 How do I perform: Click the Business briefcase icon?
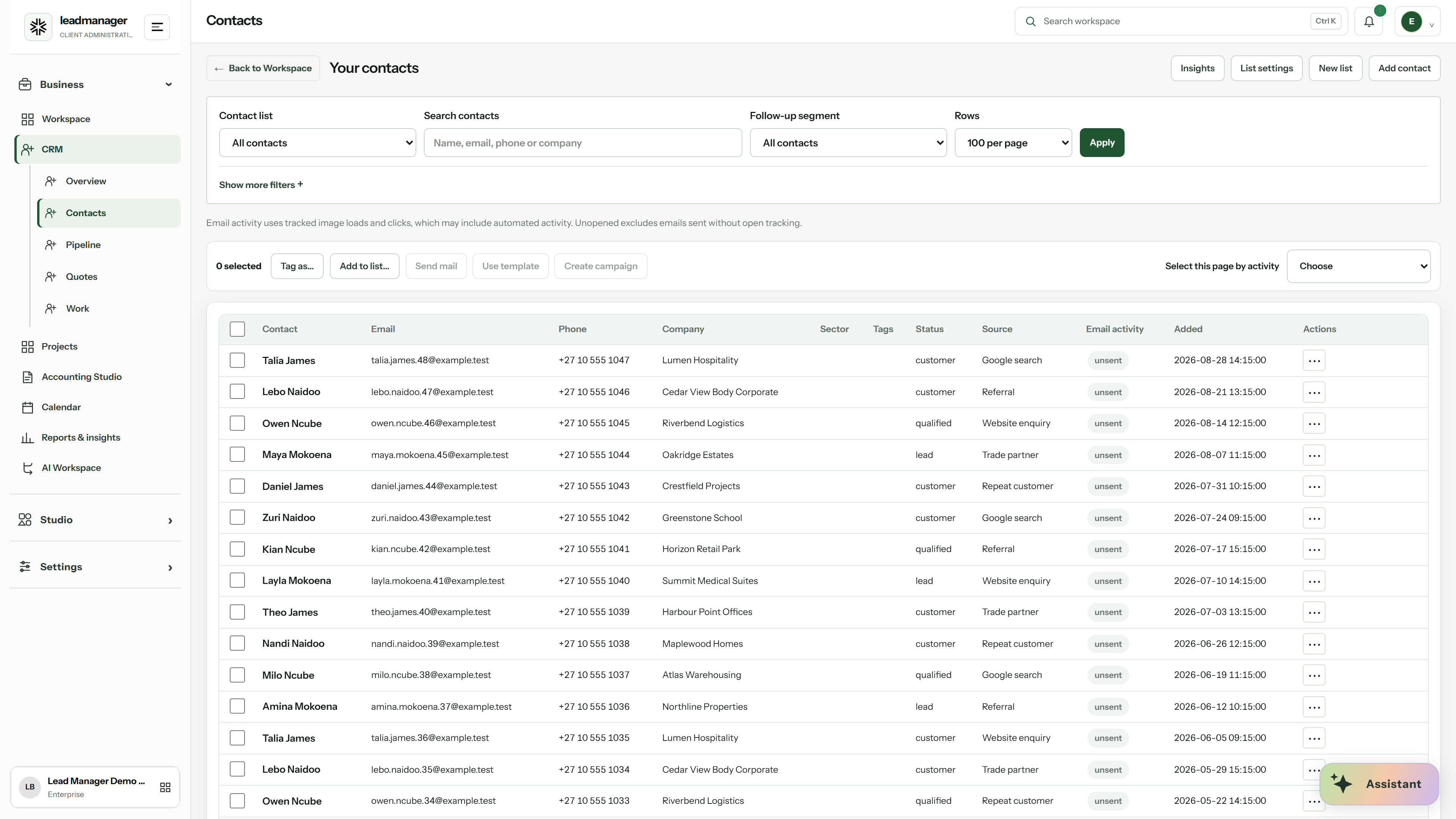click(25, 84)
